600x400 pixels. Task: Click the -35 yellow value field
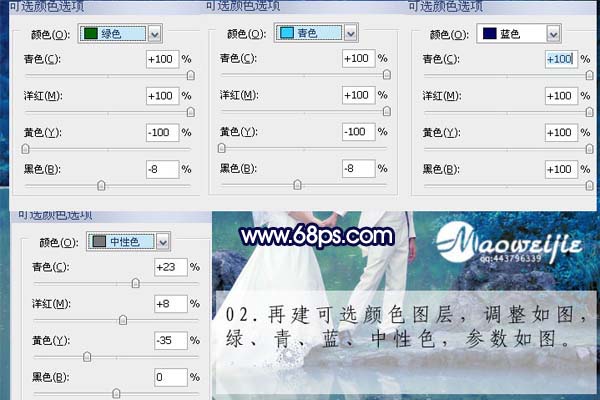pos(170,341)
